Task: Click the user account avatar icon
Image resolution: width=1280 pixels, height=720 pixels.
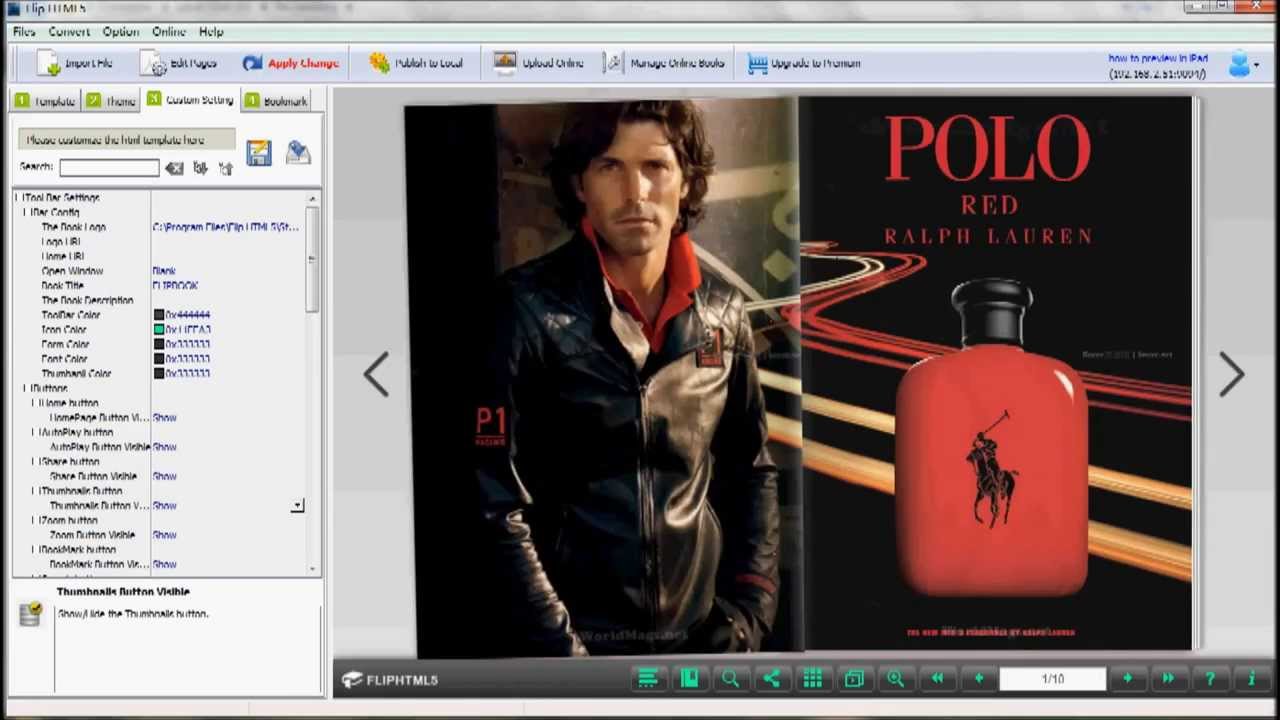Action: click(1240, 65)
